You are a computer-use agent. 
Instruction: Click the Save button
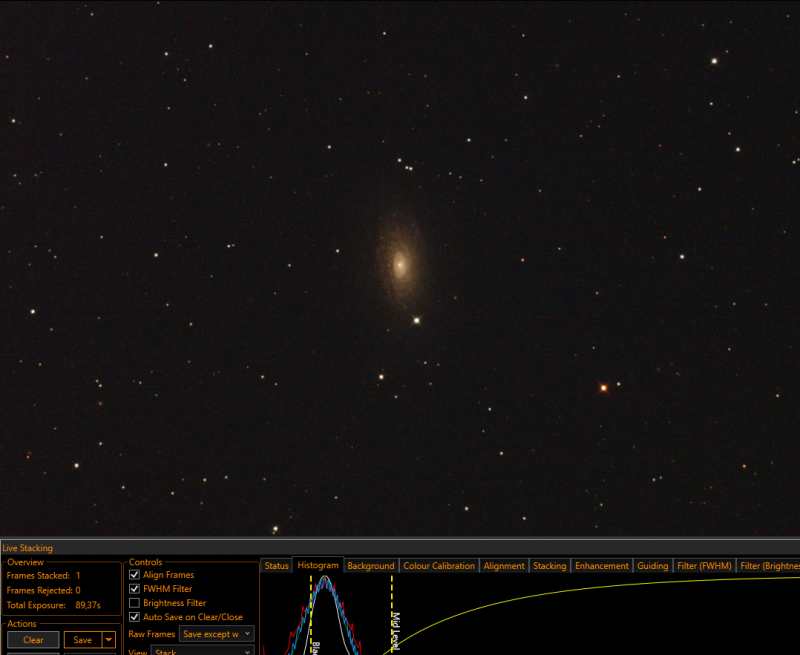click(x=83, y=640)
